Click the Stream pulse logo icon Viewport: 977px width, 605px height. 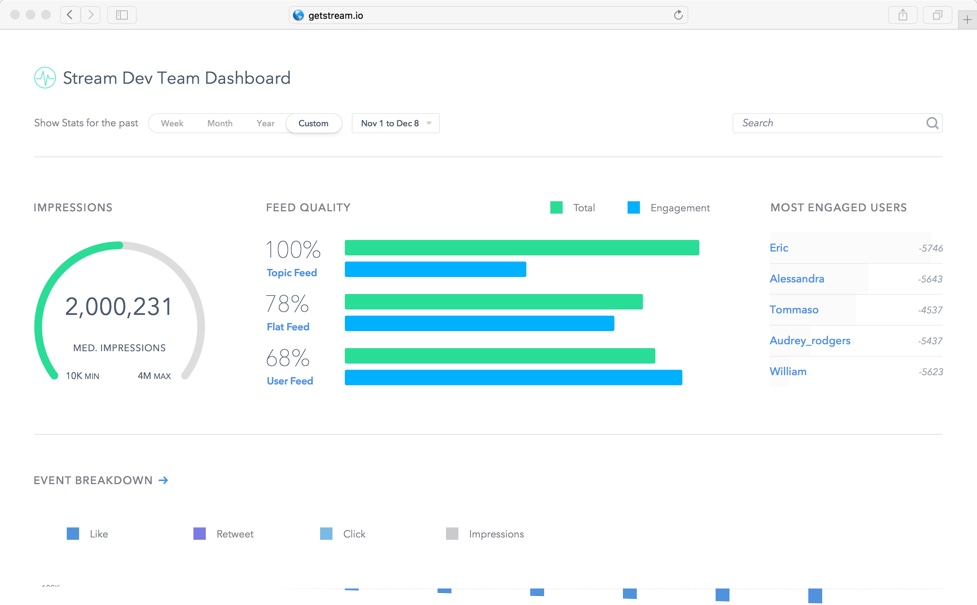(x=45, y=78)
